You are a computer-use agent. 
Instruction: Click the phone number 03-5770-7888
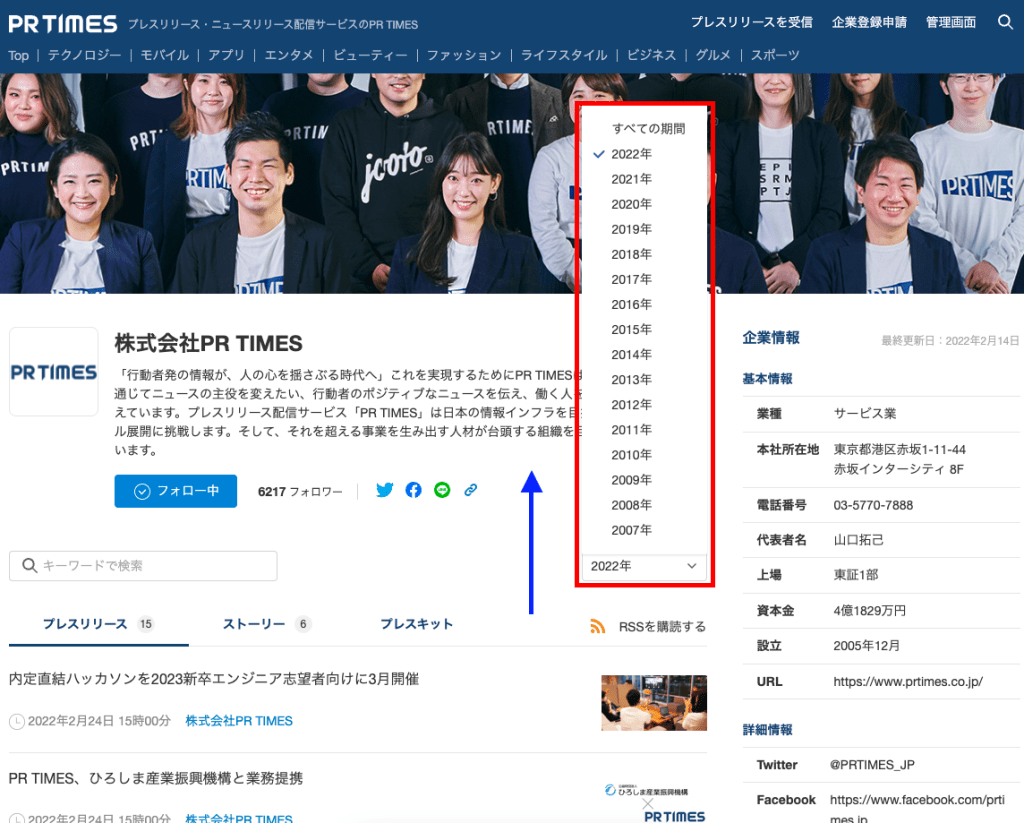[873, 506]
